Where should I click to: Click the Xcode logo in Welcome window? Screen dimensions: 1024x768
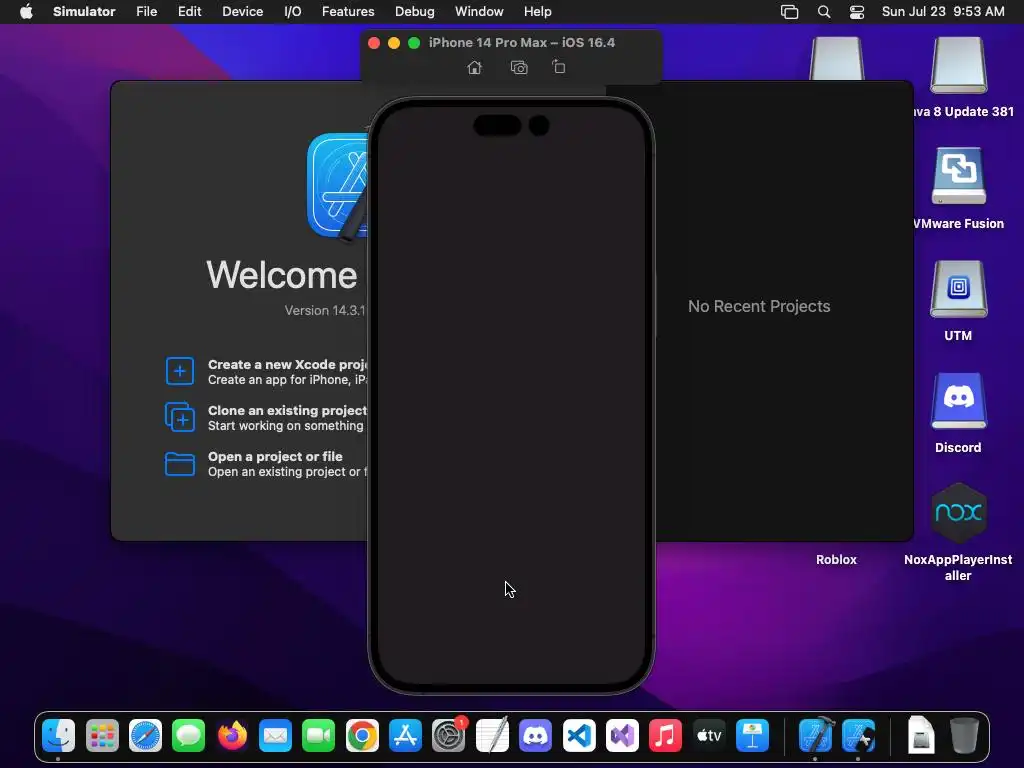pos(338,185)
